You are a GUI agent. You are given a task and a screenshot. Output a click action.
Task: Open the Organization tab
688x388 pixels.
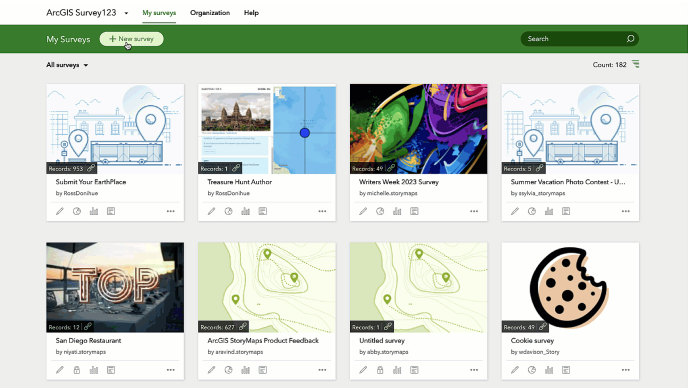point(210,13)
